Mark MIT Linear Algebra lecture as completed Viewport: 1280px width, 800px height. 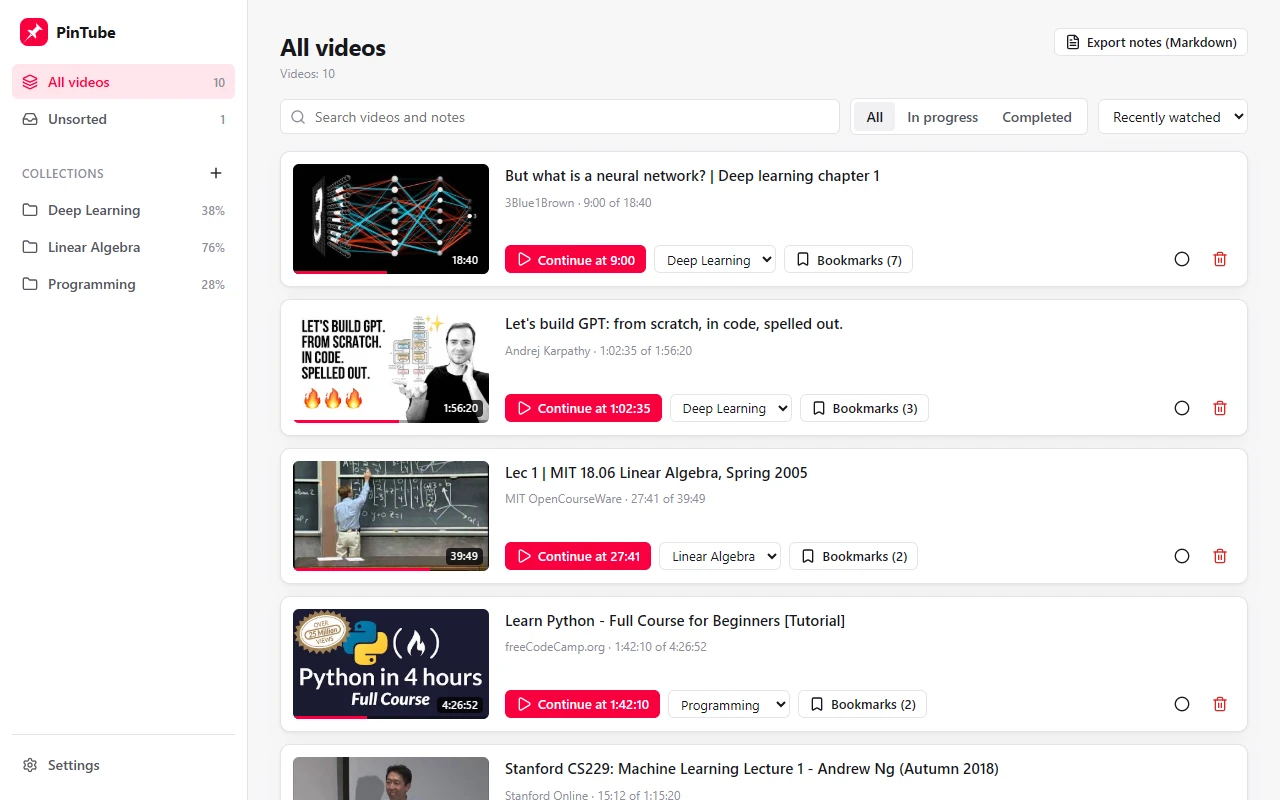[x=1182, y=556]
